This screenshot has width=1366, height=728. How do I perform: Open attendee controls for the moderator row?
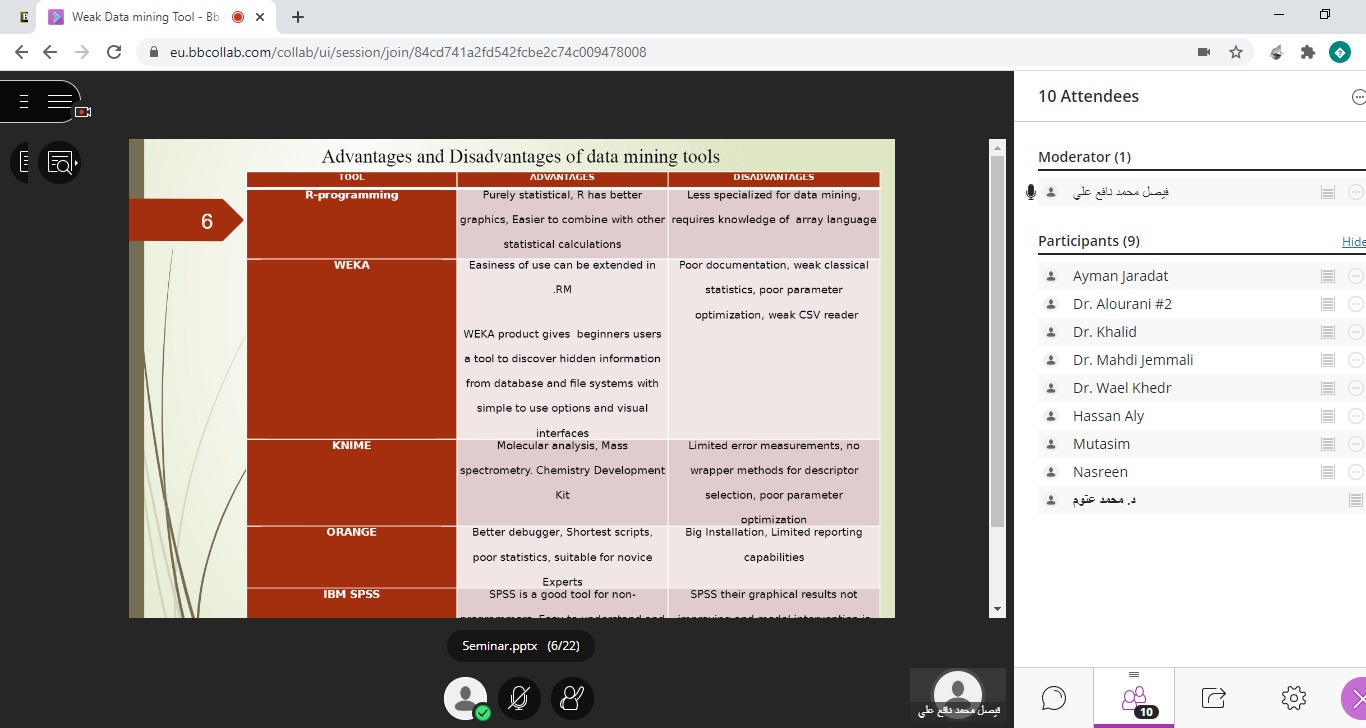coord(1356,192)
